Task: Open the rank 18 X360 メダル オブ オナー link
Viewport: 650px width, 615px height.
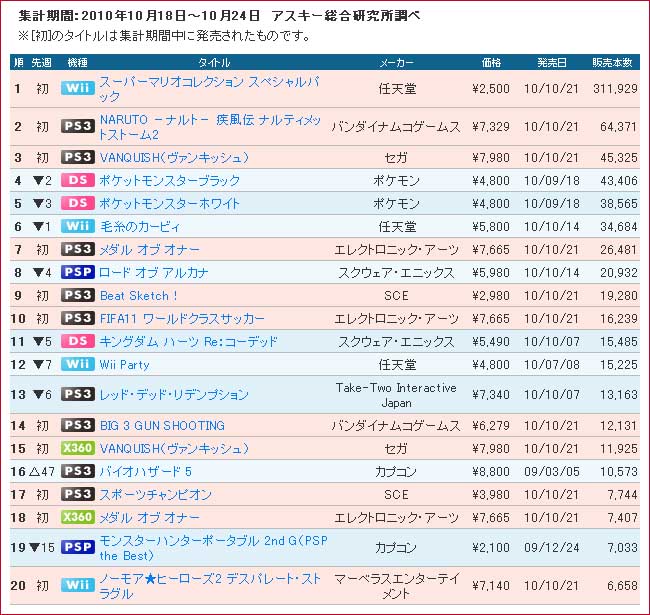Action: point(150,518)
